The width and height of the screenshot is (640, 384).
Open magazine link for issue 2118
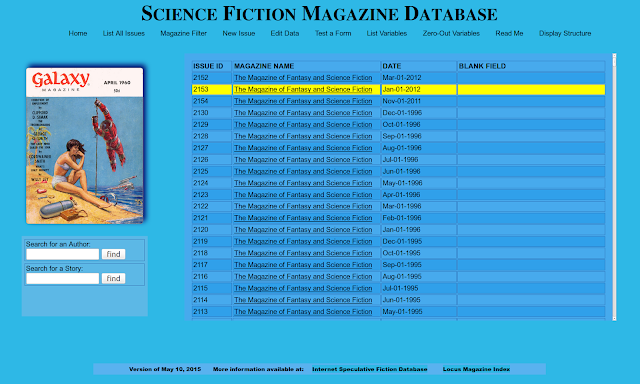[303, 253]
